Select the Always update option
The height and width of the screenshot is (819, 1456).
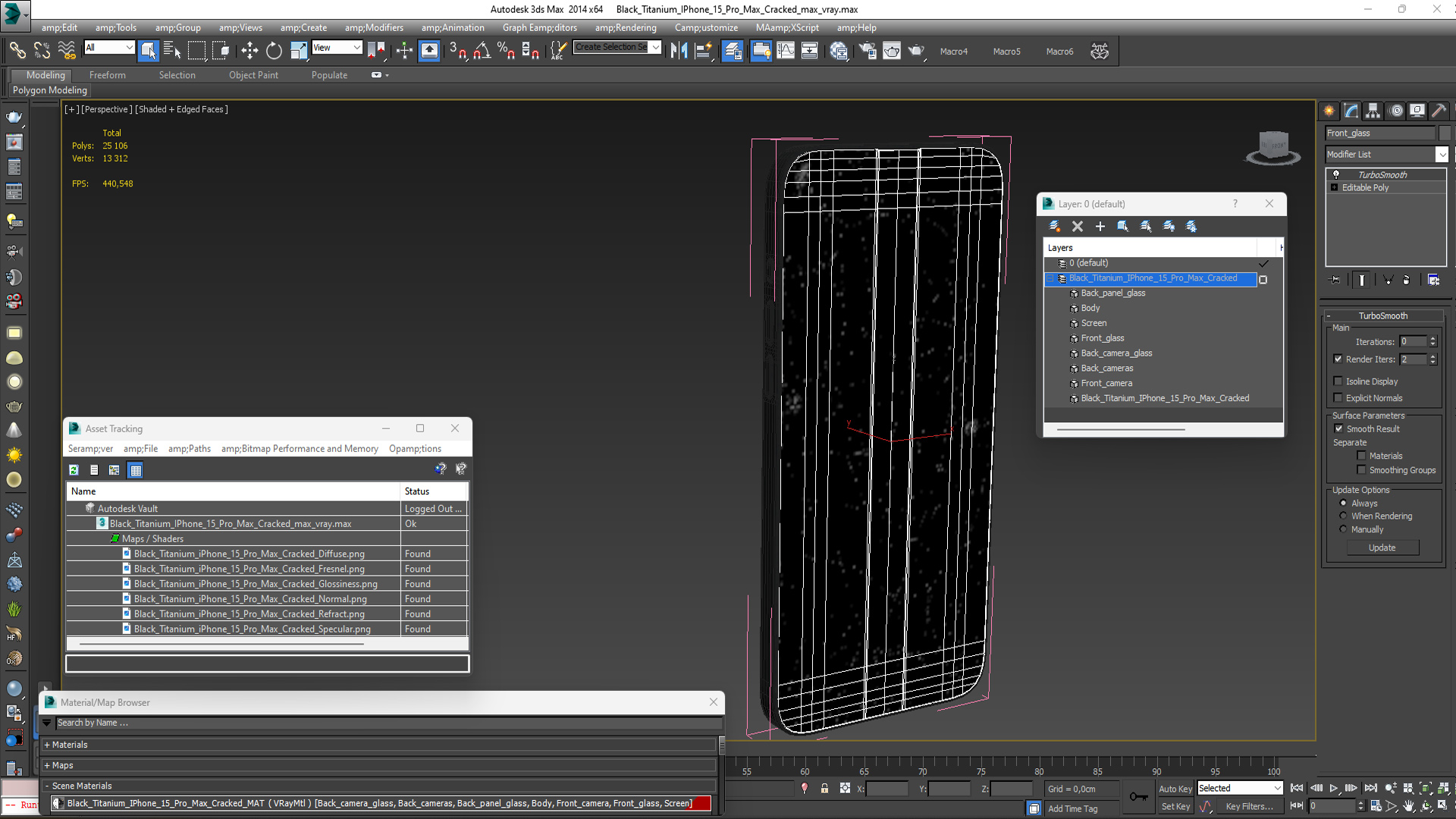(1343, 503)
